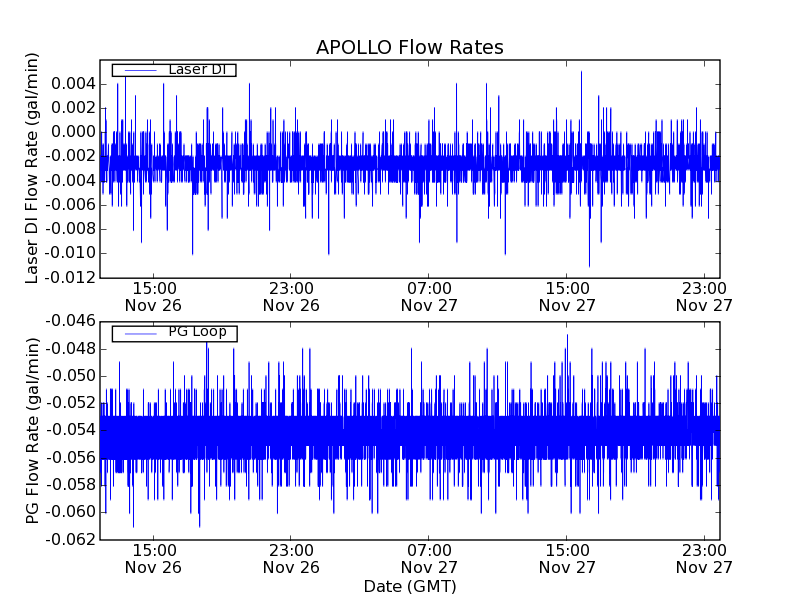This screenshot has height=600, width=800.
Task: Click the -0.058 tick on the PG plot
Action: [70, 485]
